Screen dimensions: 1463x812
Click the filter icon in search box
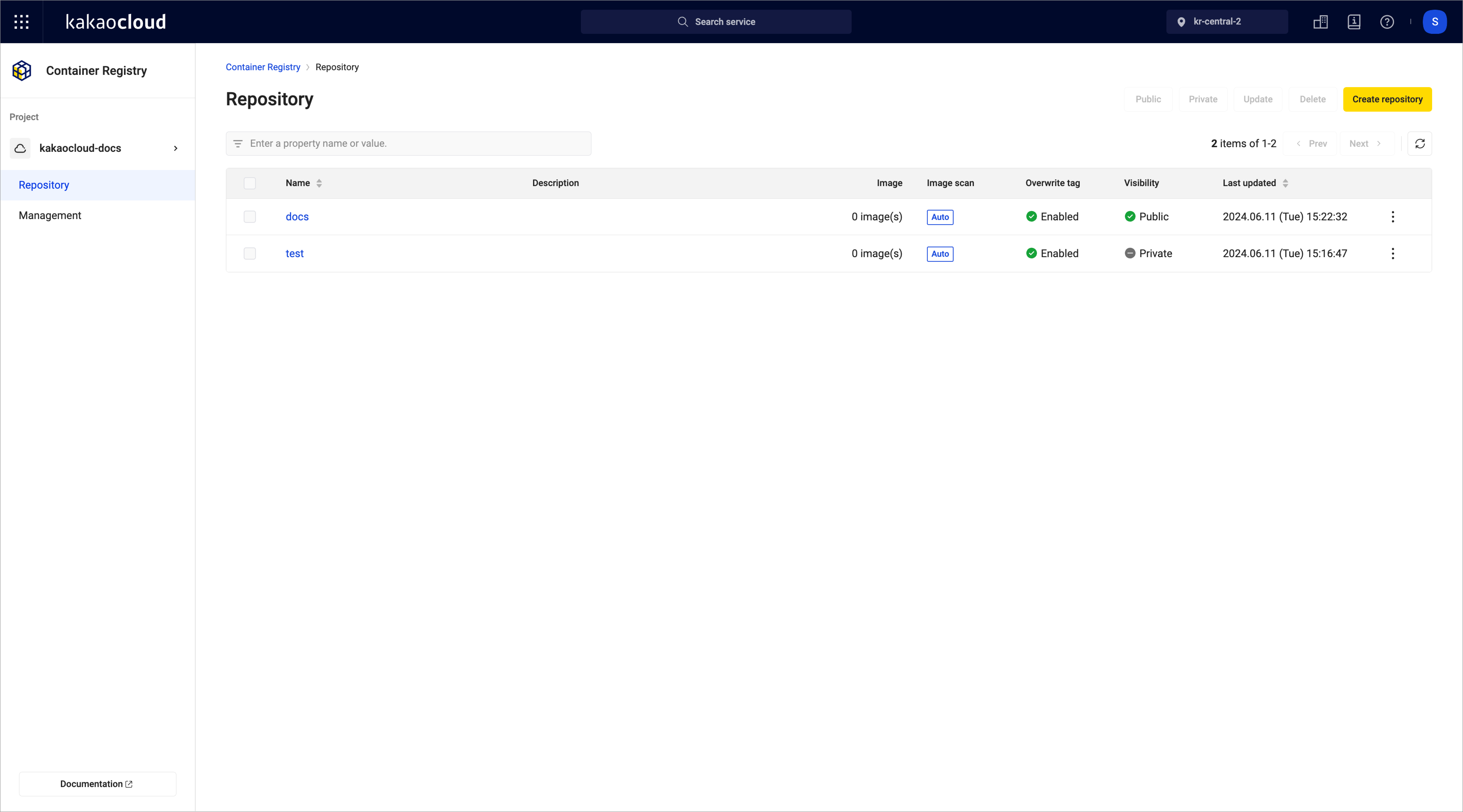pos(238,144)
